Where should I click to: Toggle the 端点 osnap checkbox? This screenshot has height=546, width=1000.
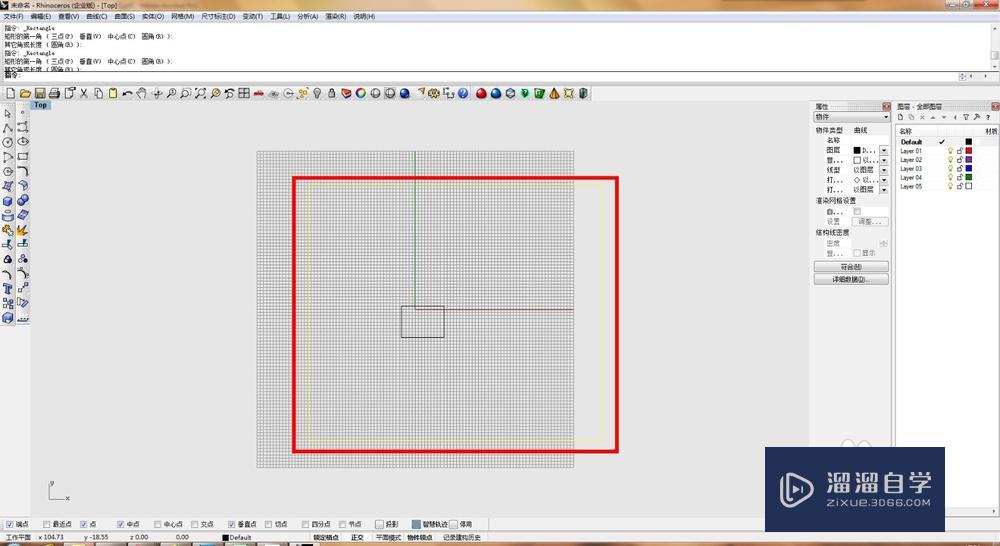(x=10, y=524)
